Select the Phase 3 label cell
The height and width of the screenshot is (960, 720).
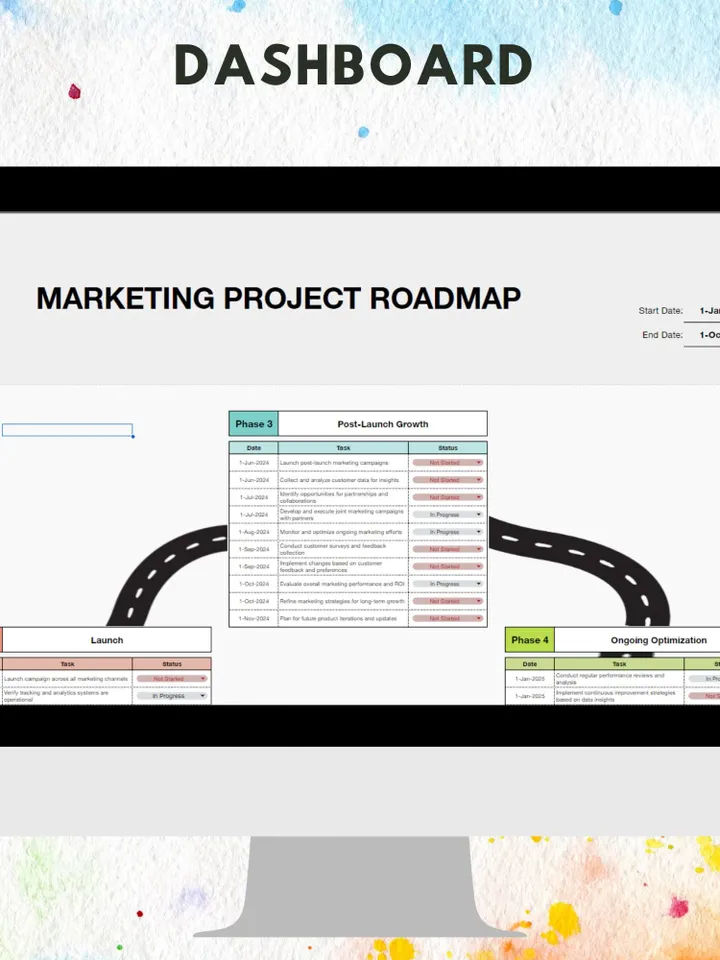(x=253, y=424)
